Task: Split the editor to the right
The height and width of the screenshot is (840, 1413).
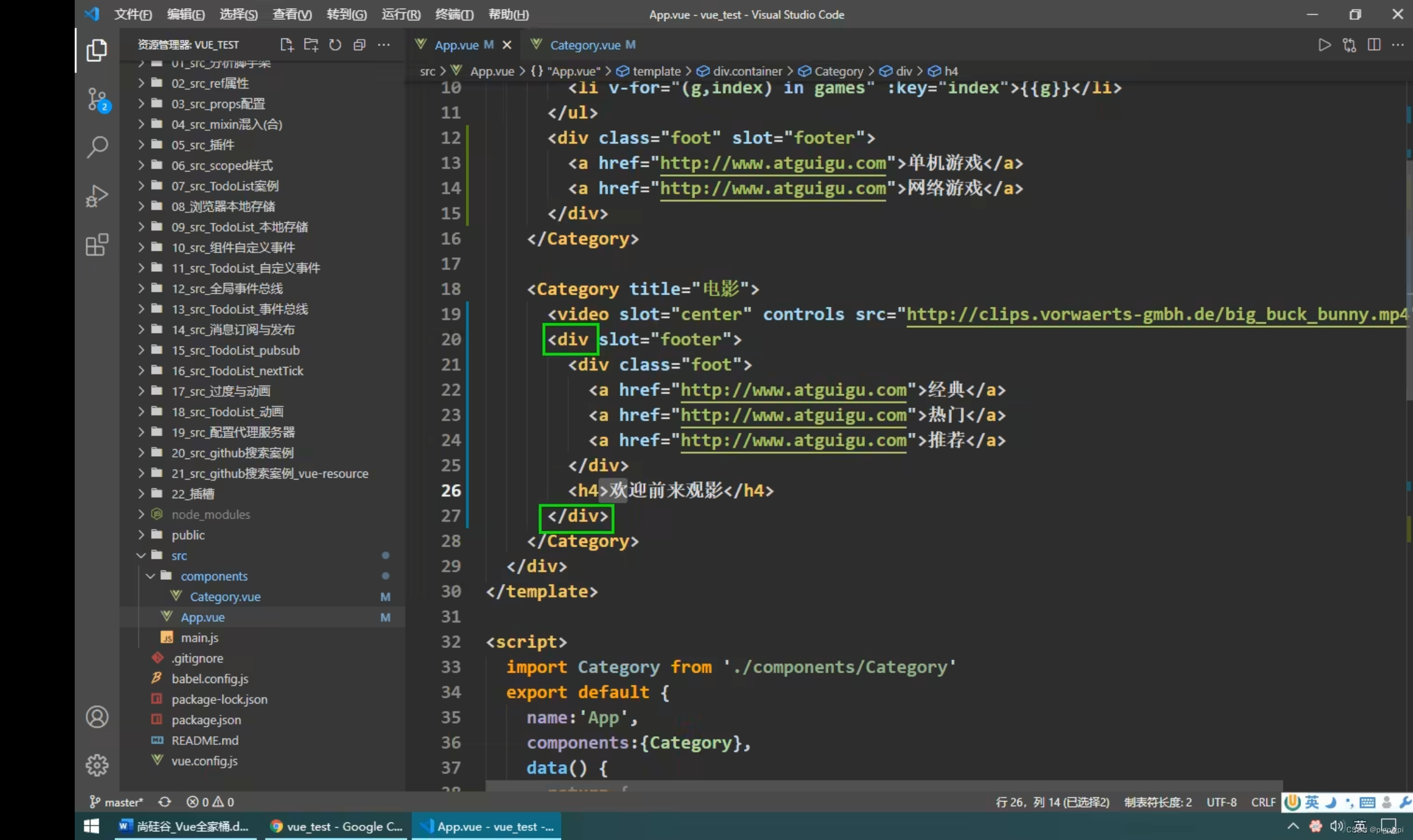Action: [x=1374, y=45]
